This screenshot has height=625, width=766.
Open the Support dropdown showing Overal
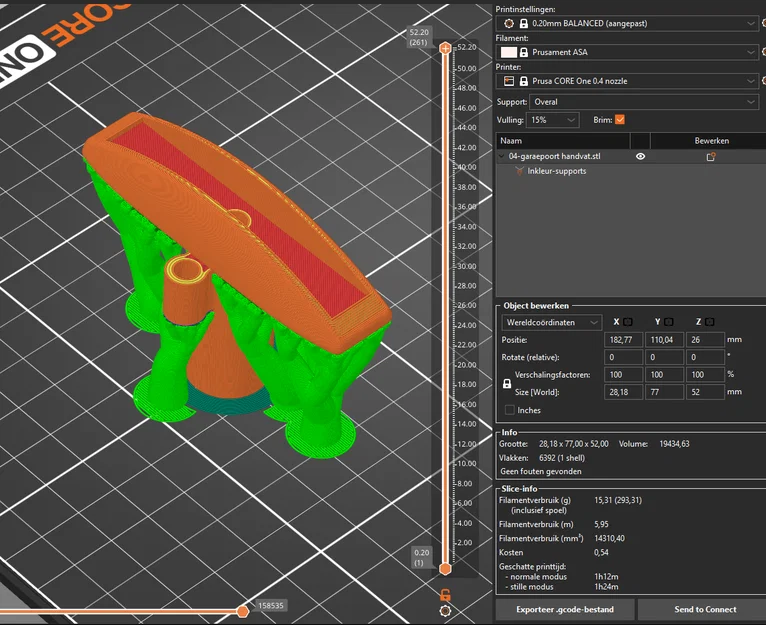click(643, 102)
